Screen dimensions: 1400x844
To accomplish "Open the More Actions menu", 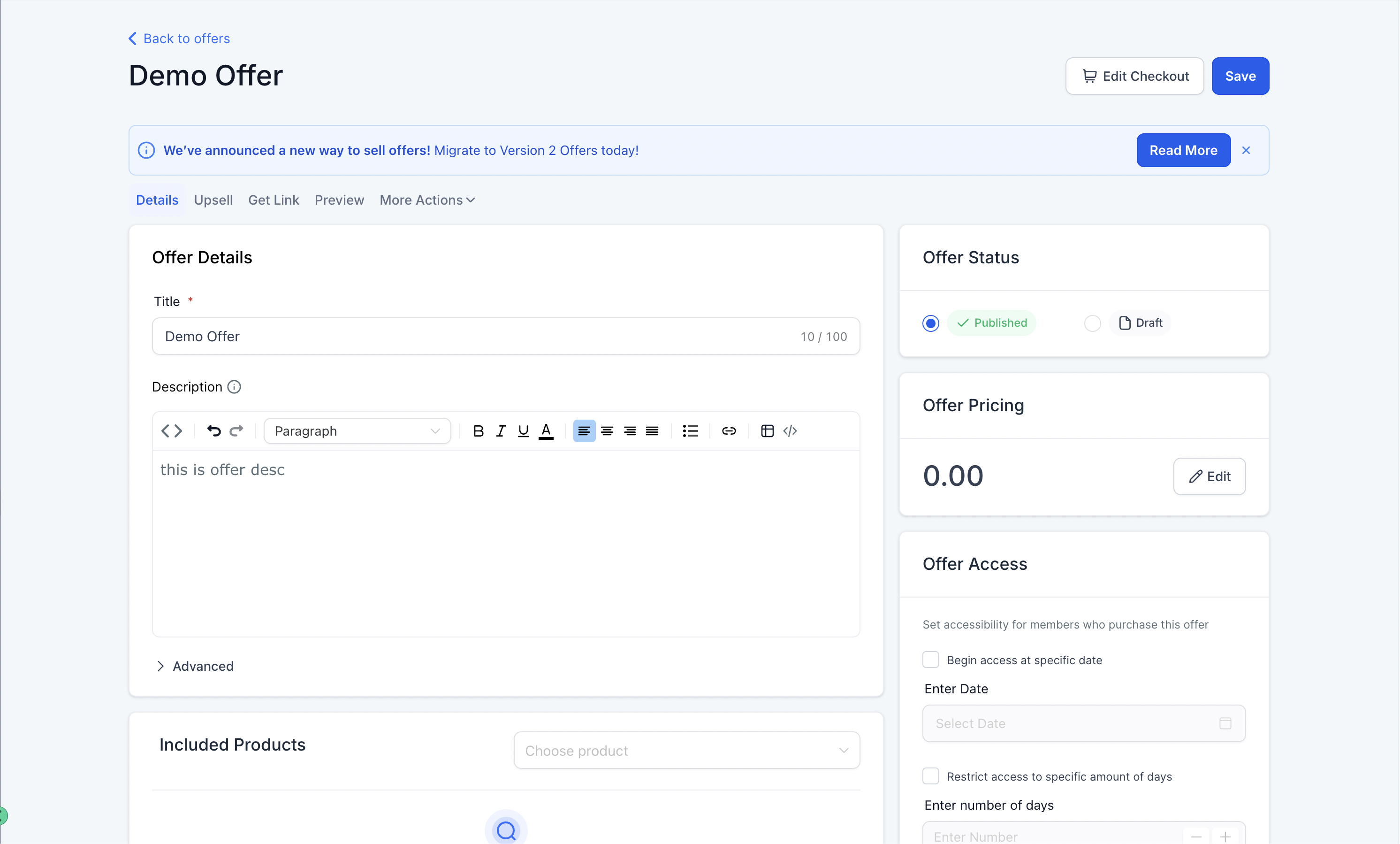I will click(x=426, y=200).
